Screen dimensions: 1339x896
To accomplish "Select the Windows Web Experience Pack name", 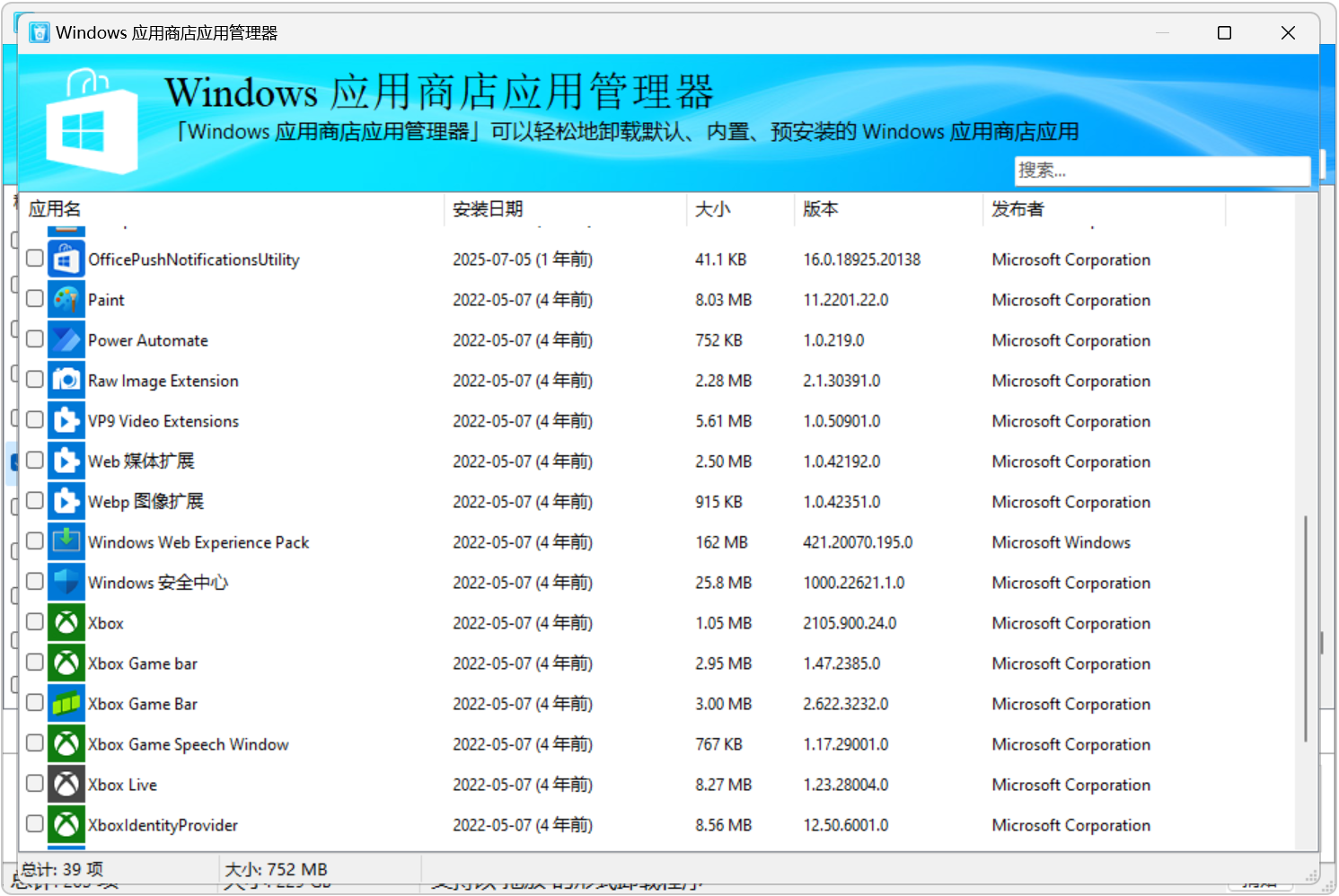I will (x=198, y=542).
